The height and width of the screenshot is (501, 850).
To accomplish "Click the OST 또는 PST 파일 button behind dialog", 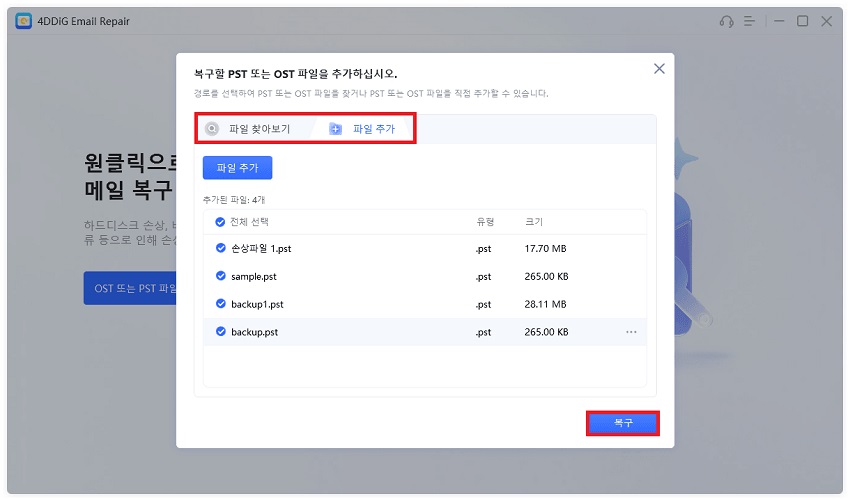I will click(130, 288).
